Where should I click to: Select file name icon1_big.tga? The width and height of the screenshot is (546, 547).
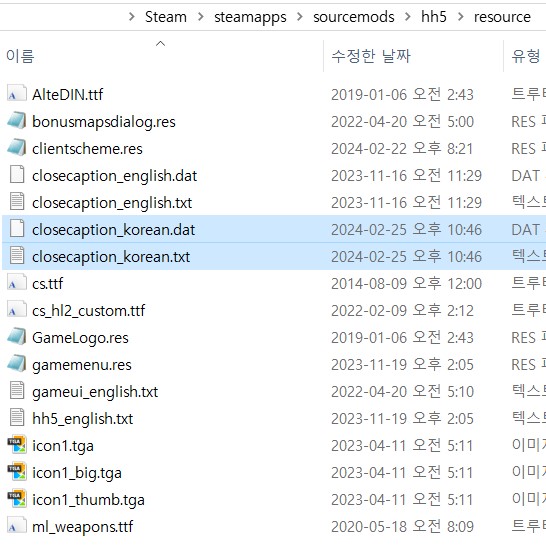(77, 473)
